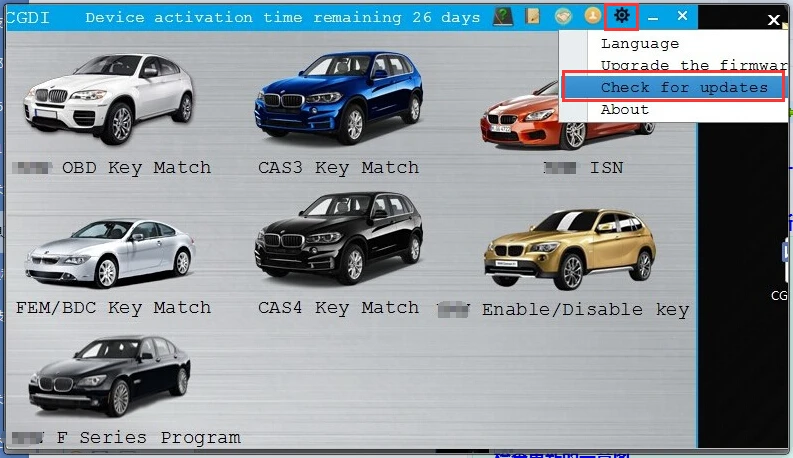The image size is (793, 458).
Task: Choose Language from settings menu
Action: pyautogui.click(x=640, y=44)
